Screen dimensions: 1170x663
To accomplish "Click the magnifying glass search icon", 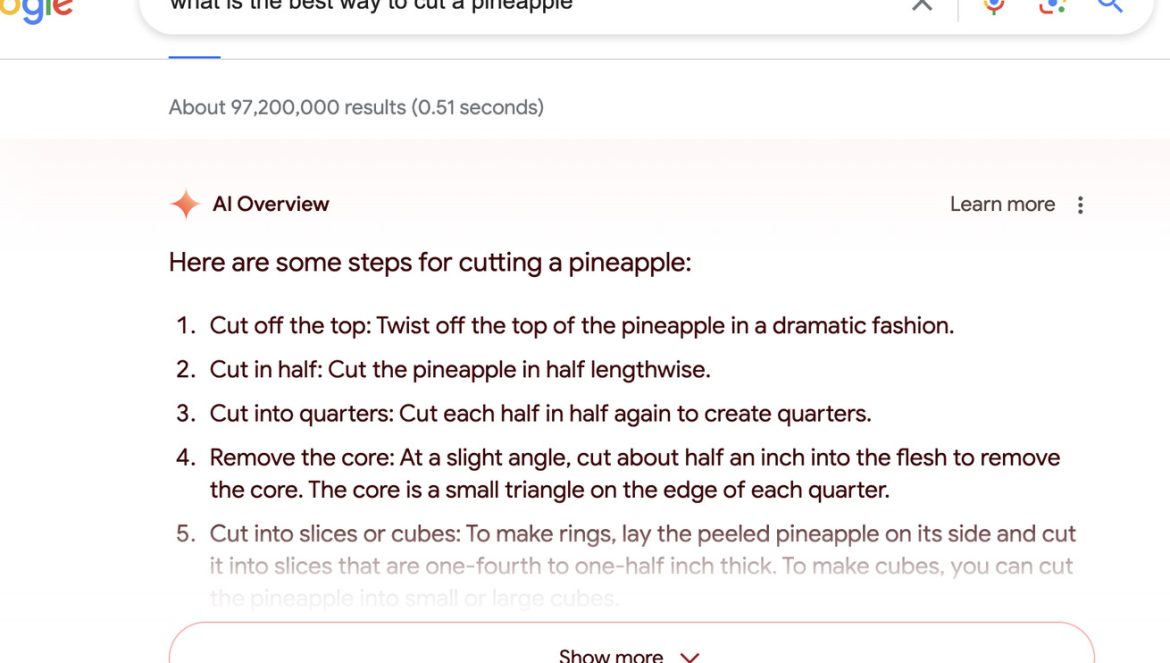I will [1110, 5].
